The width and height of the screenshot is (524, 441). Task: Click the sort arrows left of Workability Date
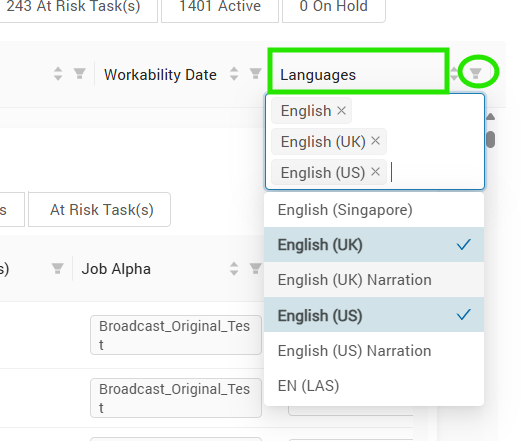[x=58, y=74]
